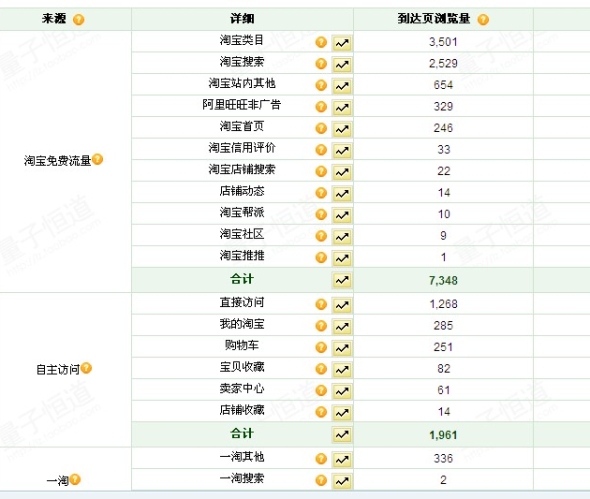This screenshot has height=499, width=590.
Task: Open trend chart for 一淘搜索
Action: [x=342, y=481]
